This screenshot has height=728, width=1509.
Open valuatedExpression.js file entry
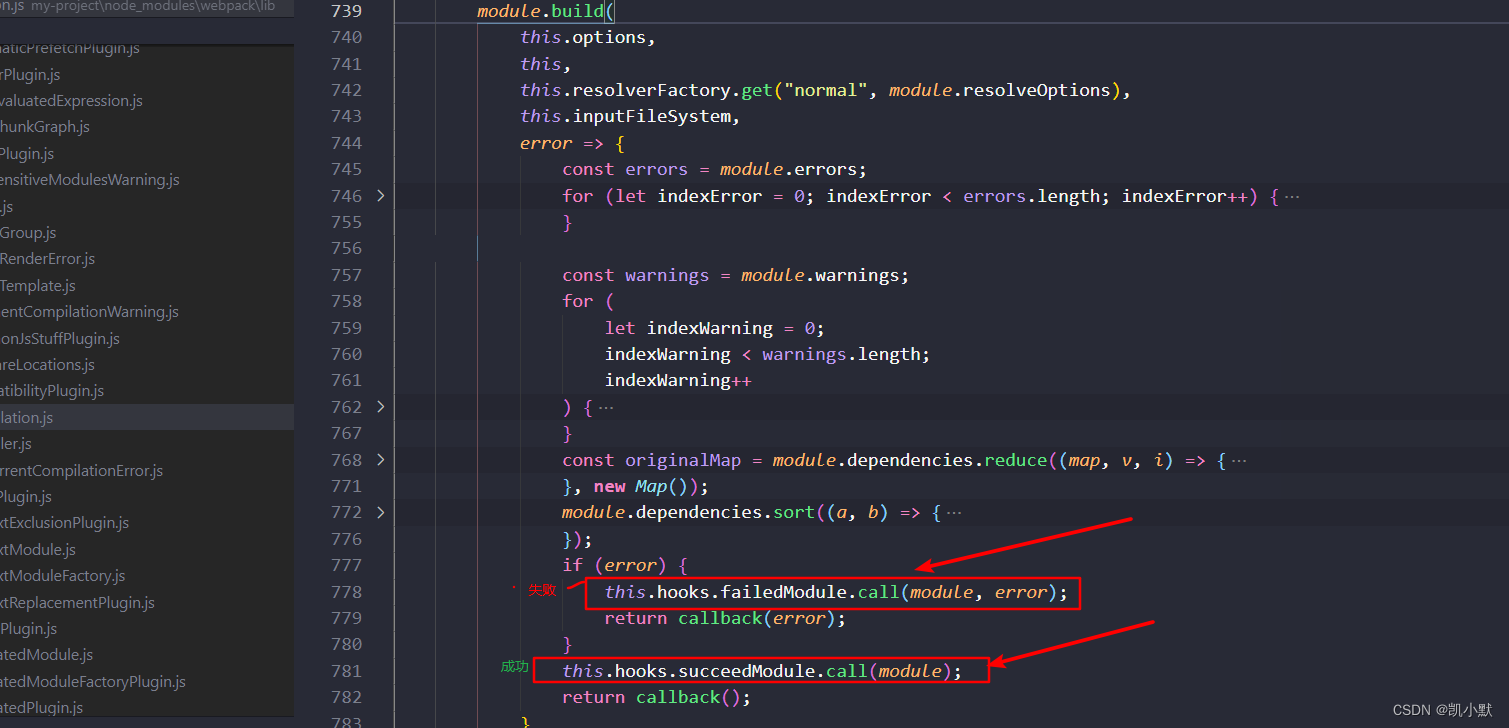71,101
